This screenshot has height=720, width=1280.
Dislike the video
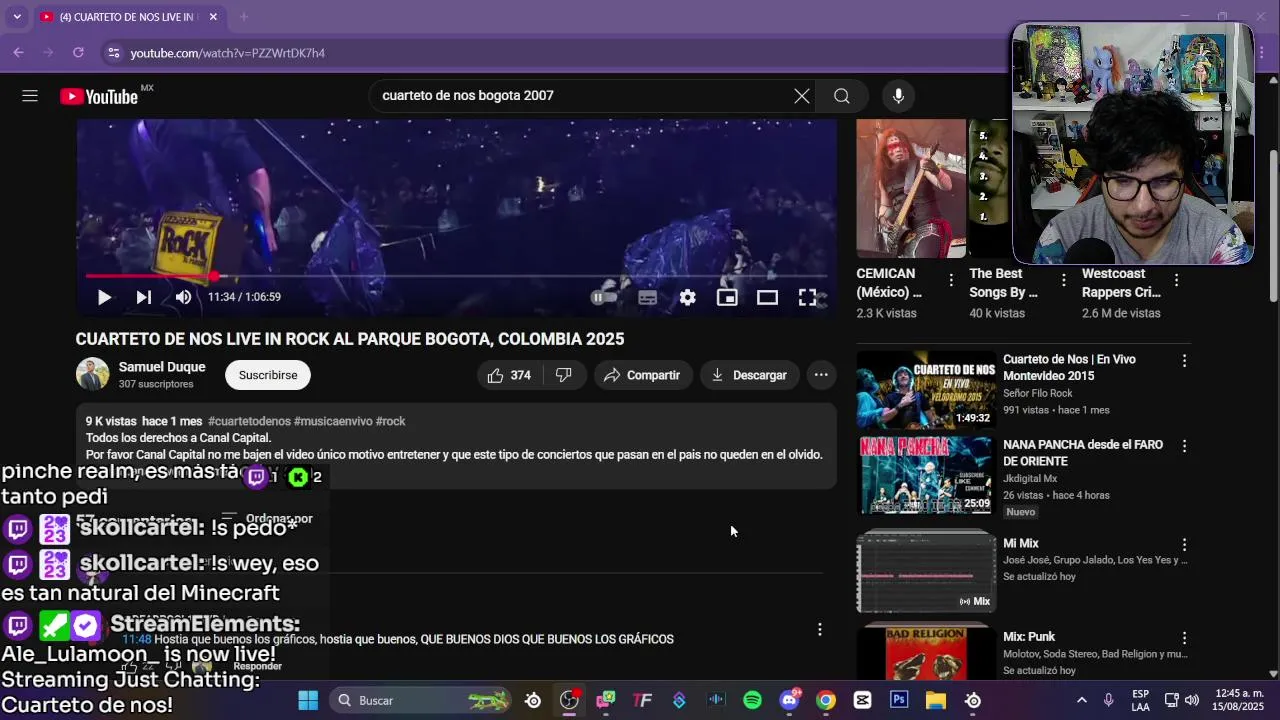click(x=564, y=375)
